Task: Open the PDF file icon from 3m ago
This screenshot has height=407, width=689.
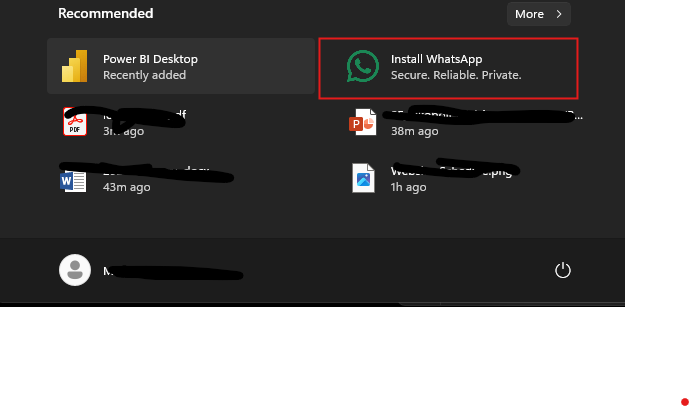Action: pyautogui.click(x=75, y=122)
